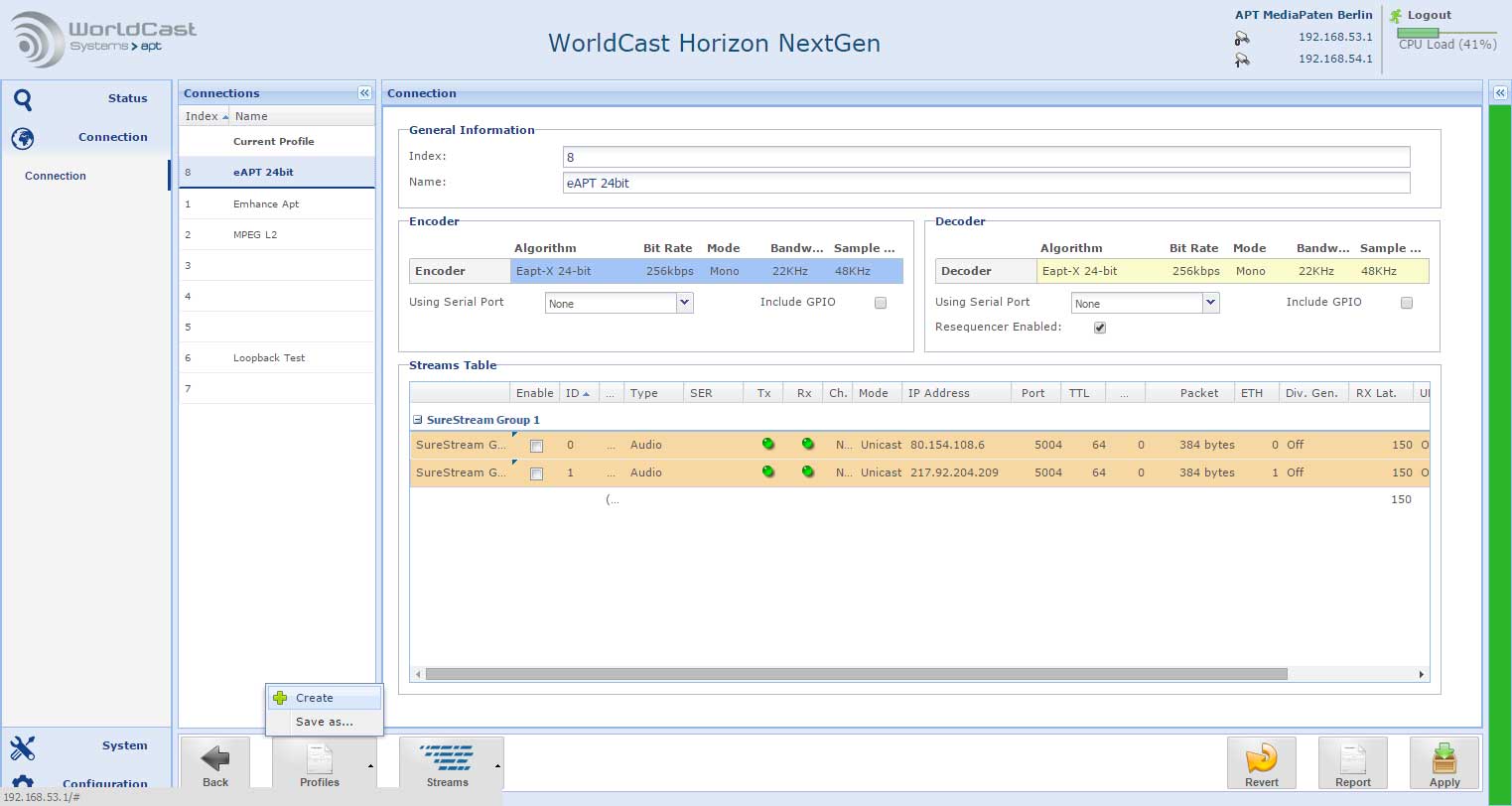Click the Logout link
The height and width of the screenshot is (806, 1512).
click(1429, 15)
